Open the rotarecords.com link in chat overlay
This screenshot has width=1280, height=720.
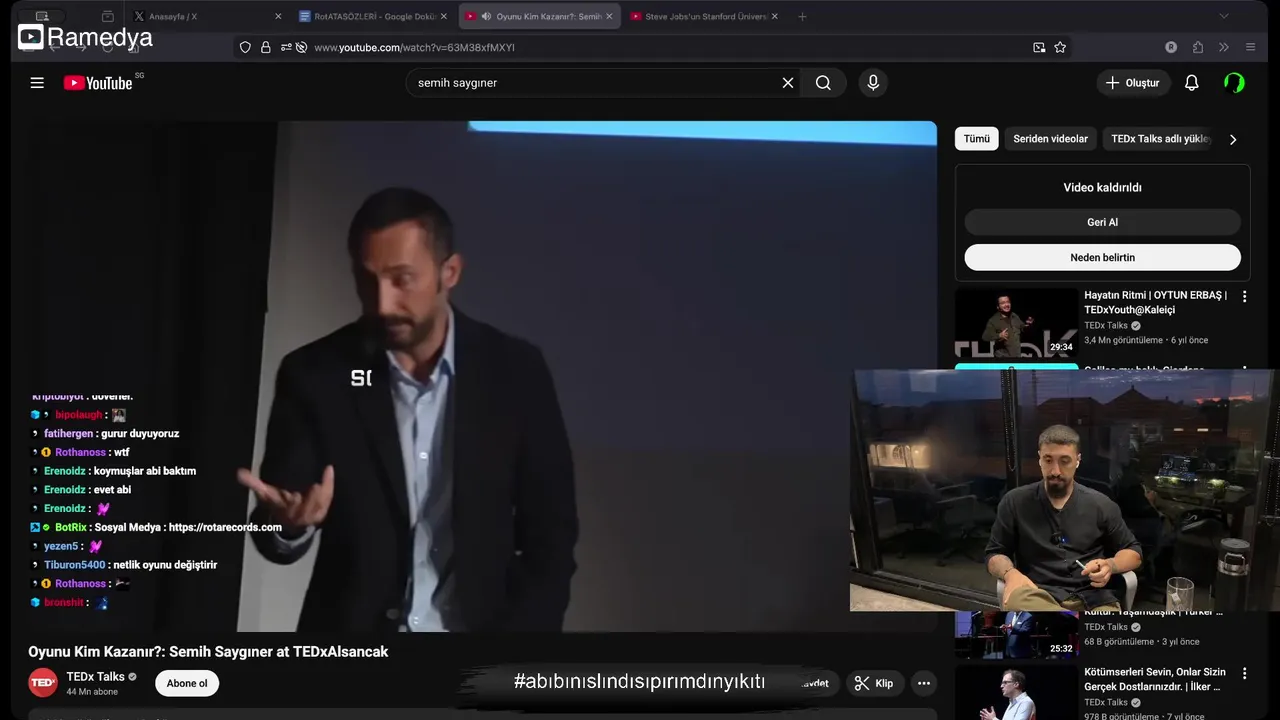click(225, 527)
